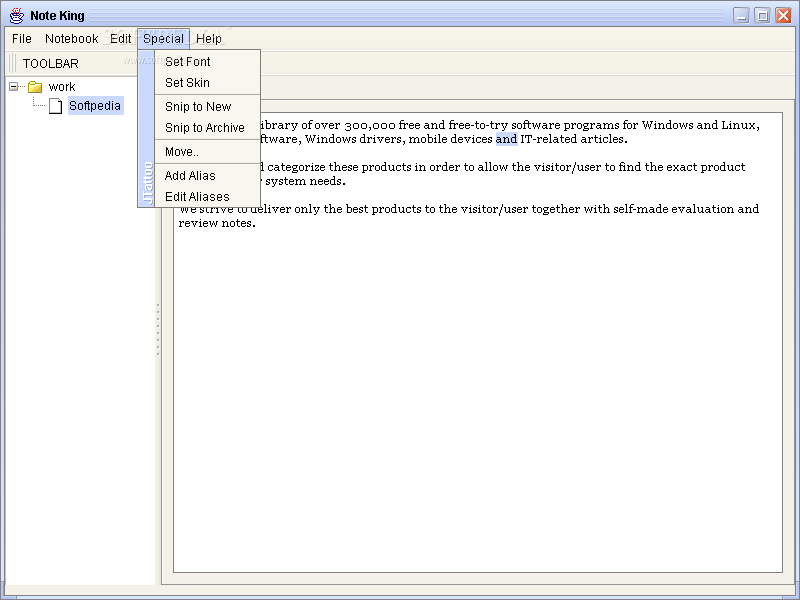Collapse the work folder tree node

pyautogui.click(x=14, y=87)
